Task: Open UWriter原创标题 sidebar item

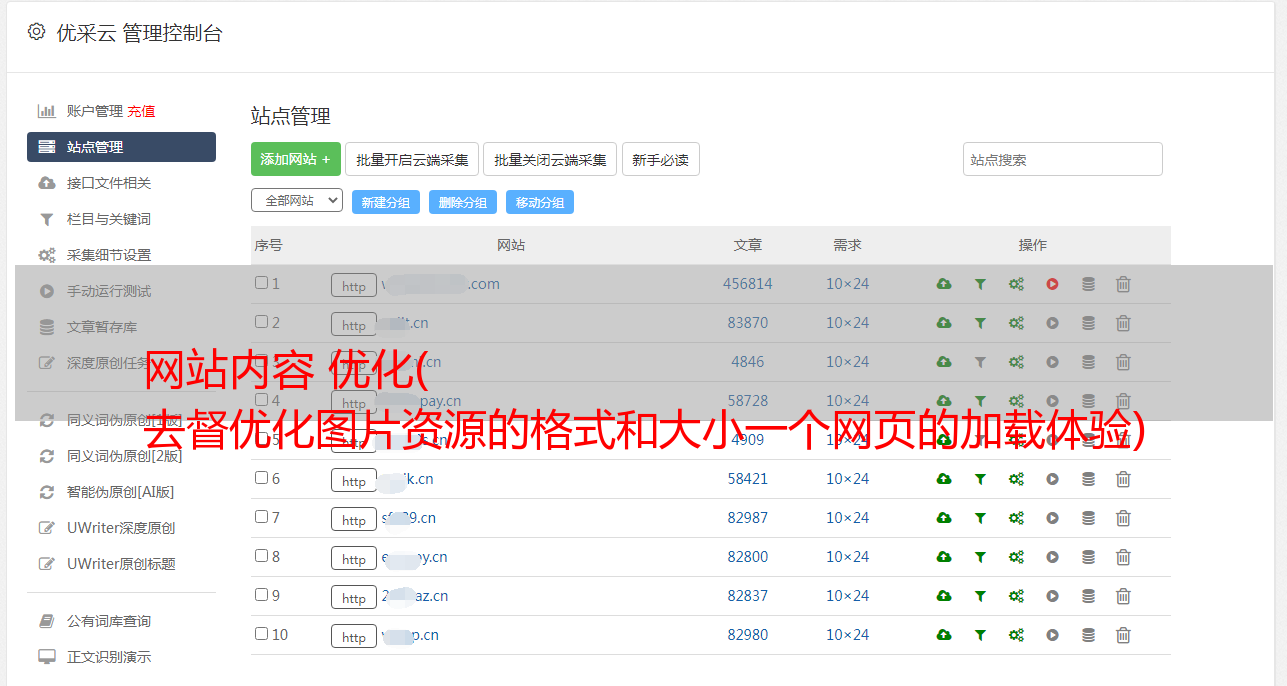Action: pyautogui.click(x=121, y=564)
